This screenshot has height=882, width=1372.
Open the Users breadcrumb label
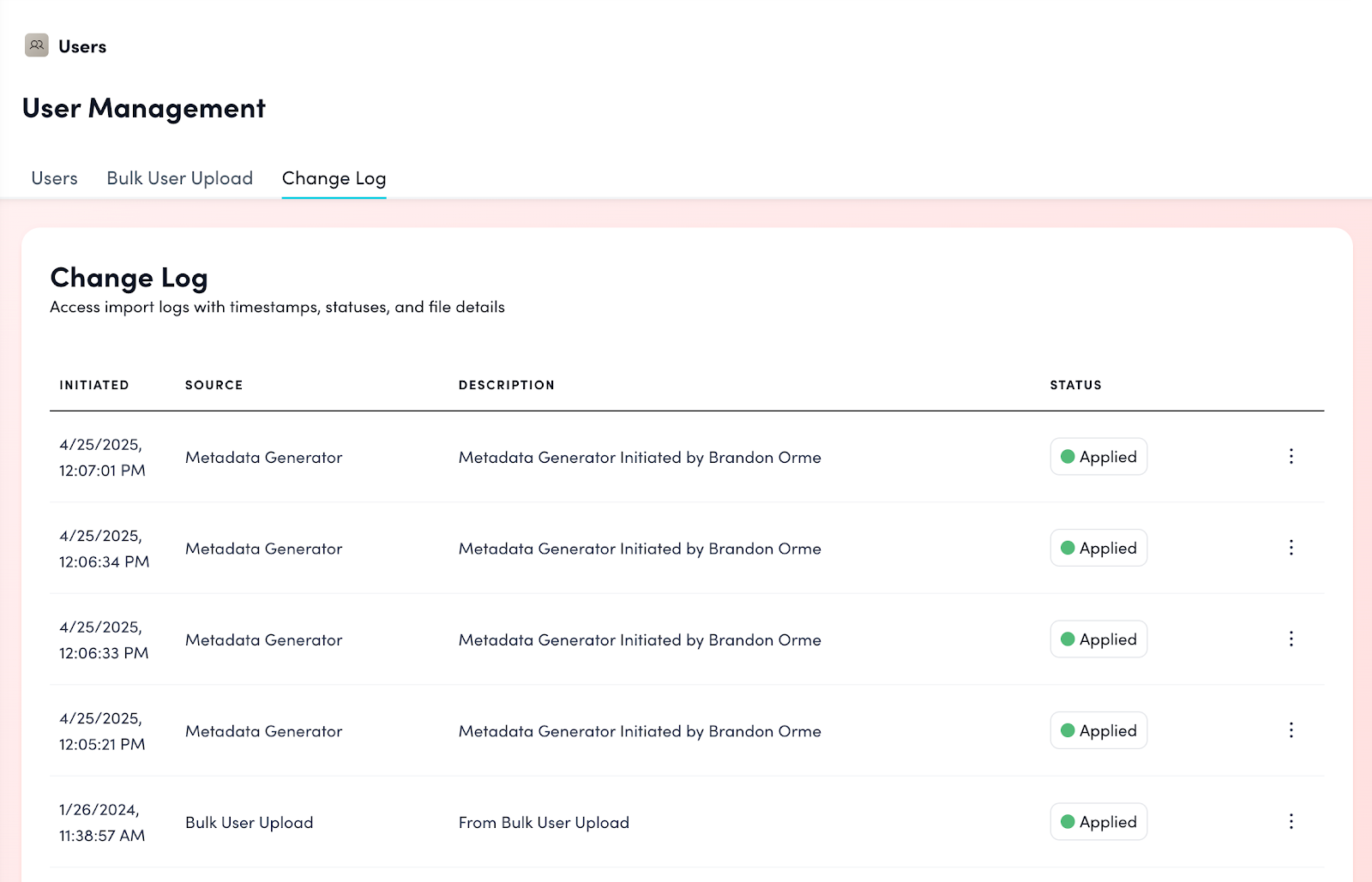pos(82,47)
